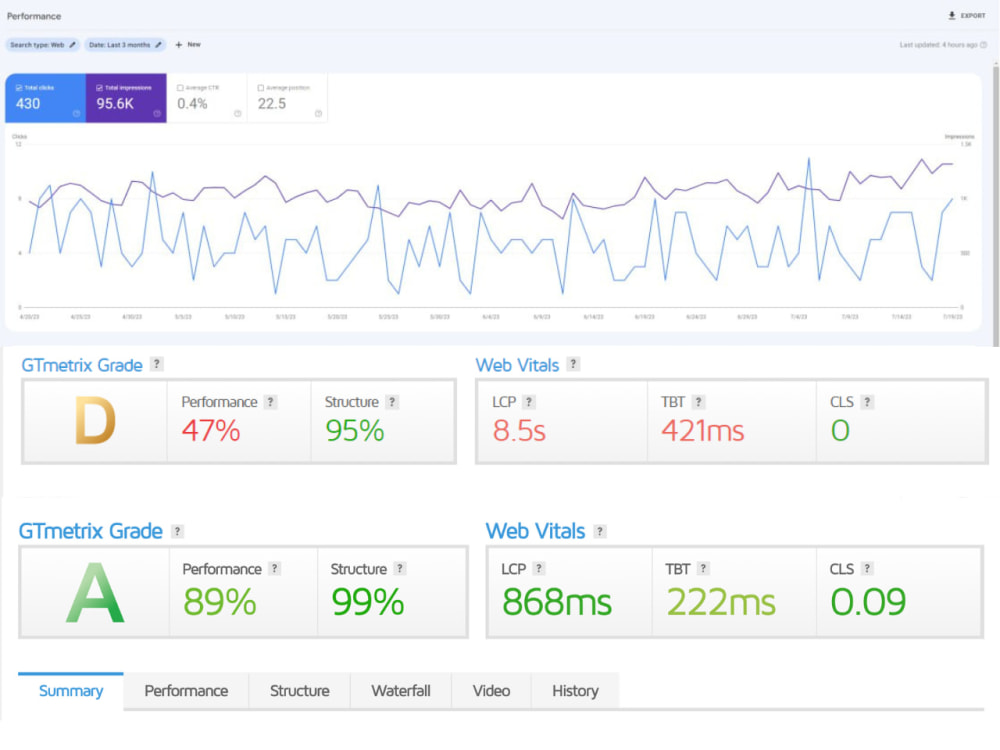Click the upper GTmetrix Grade heading
This screenshot has height=750, width=1000.
pyautogui.click(x=82, y=365)
